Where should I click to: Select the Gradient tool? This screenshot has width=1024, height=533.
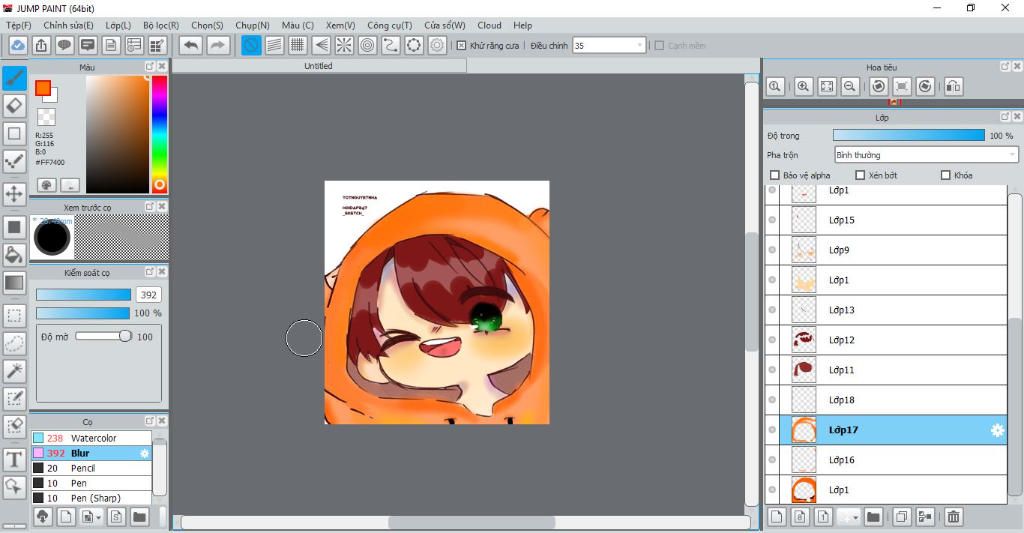pos(14,283)
